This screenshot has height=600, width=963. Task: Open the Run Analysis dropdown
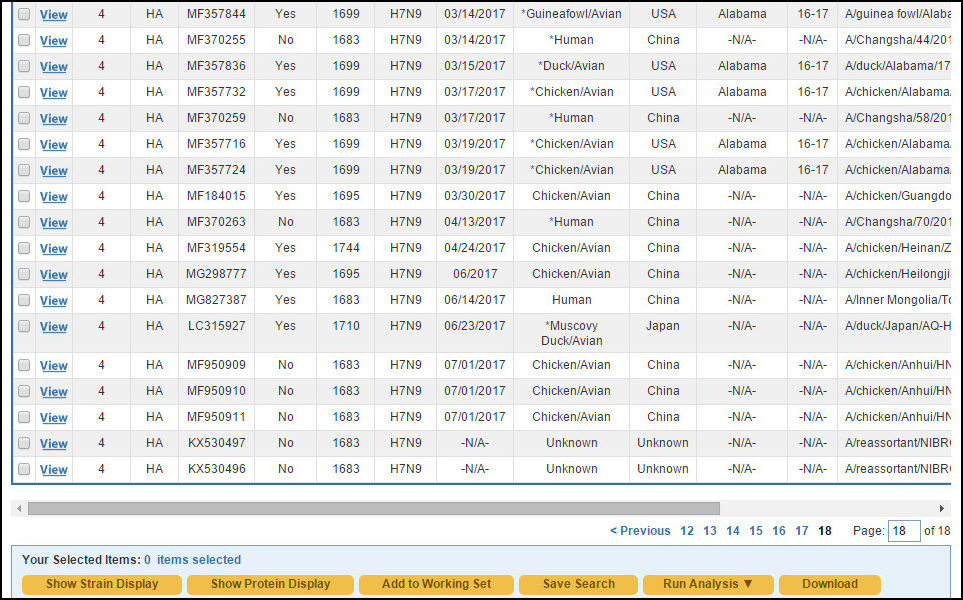(x=708, y=584)
